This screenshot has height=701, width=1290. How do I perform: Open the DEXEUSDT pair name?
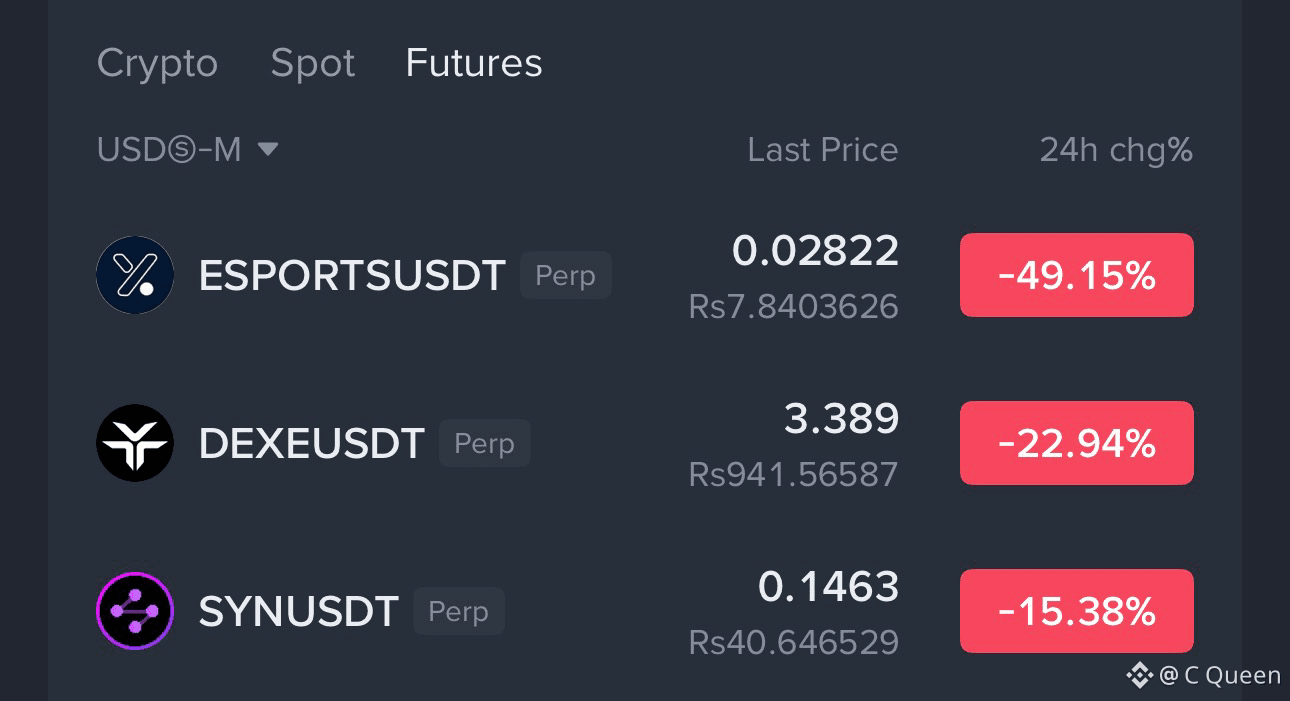[x=312, y=444]
